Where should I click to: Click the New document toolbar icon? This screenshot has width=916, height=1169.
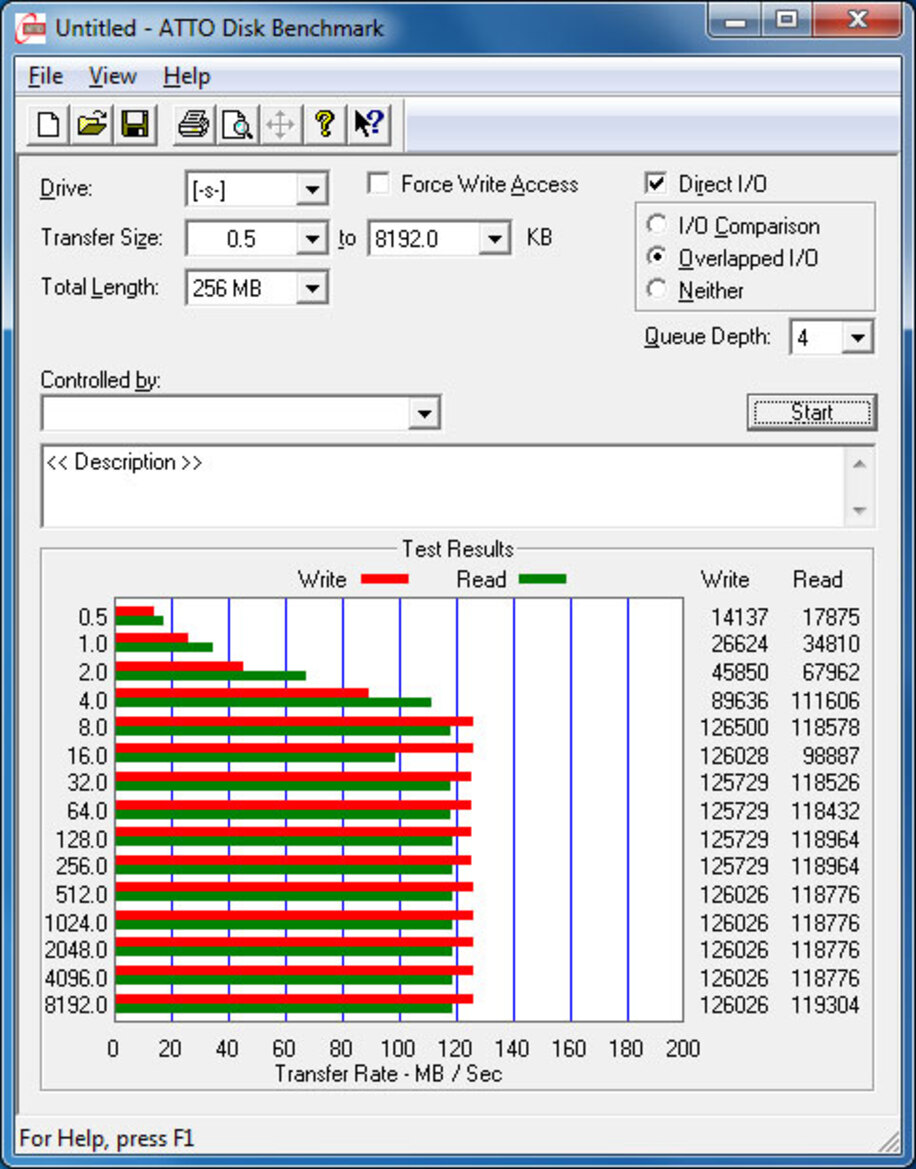click(x=48, y=124)
